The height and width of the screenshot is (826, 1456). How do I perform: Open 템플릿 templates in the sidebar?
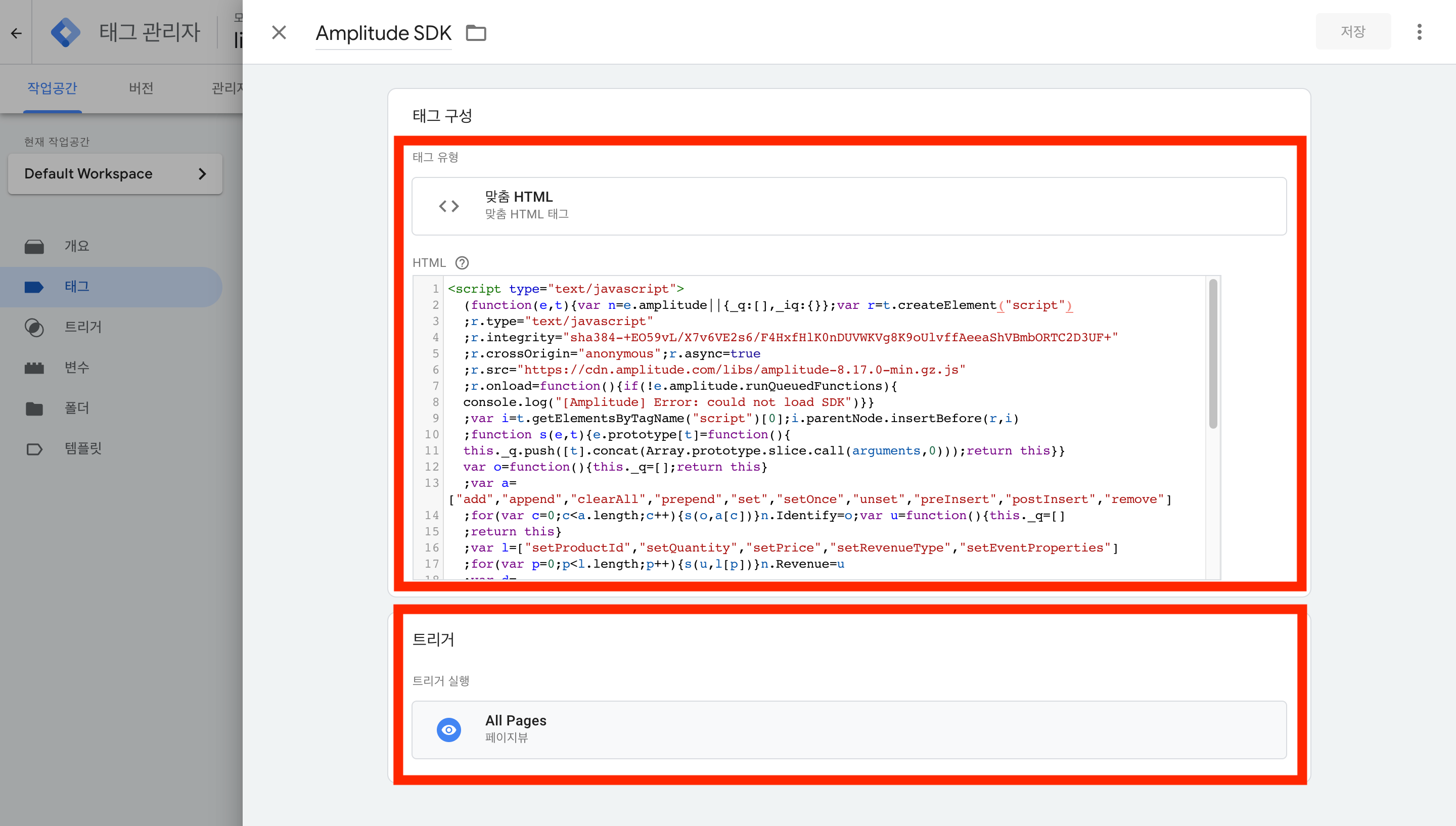(82, 448)
